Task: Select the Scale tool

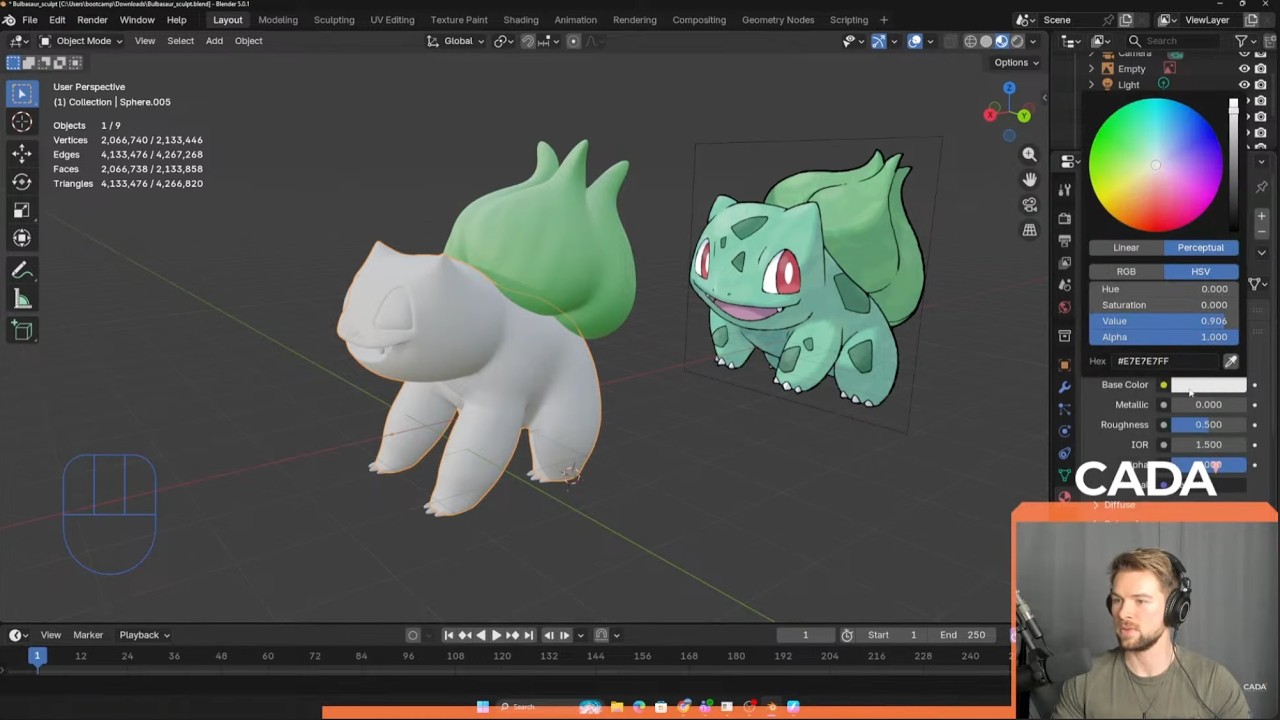Action: click(x=22, y=210)
